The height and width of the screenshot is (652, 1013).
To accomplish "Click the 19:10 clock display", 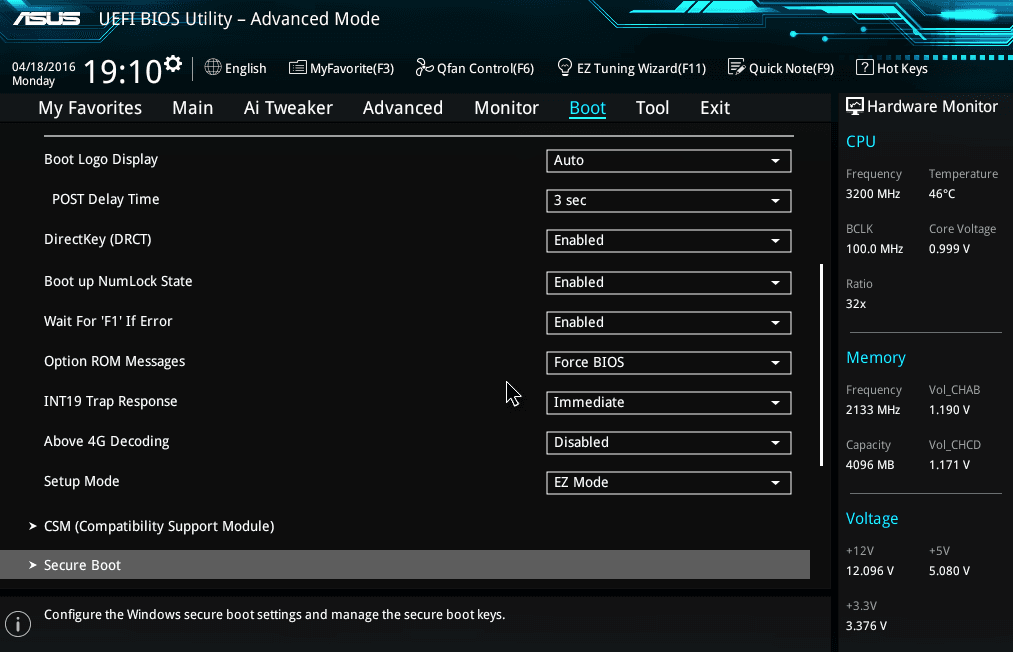I will point(122,71).
